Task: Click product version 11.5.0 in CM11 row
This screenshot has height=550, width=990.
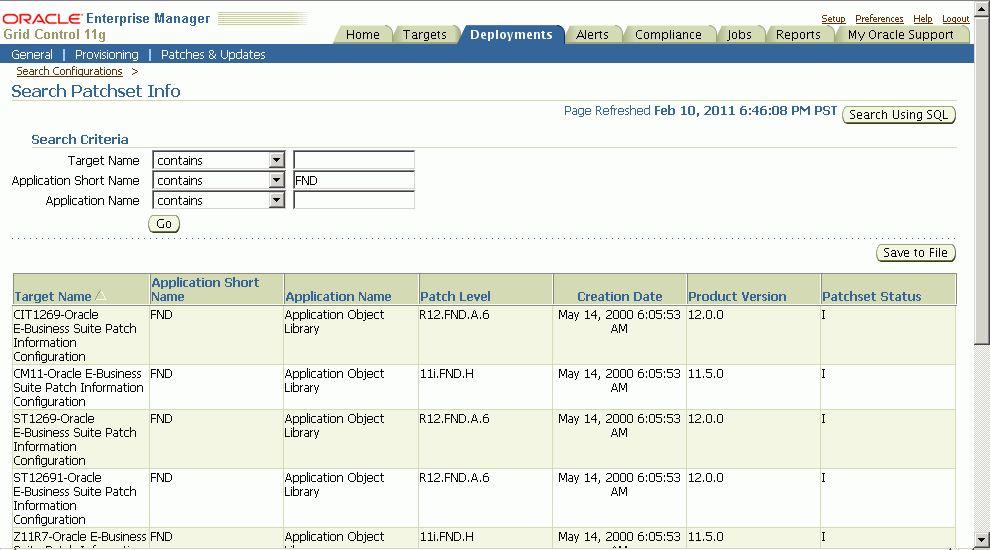Action: [x=705, y=374]
